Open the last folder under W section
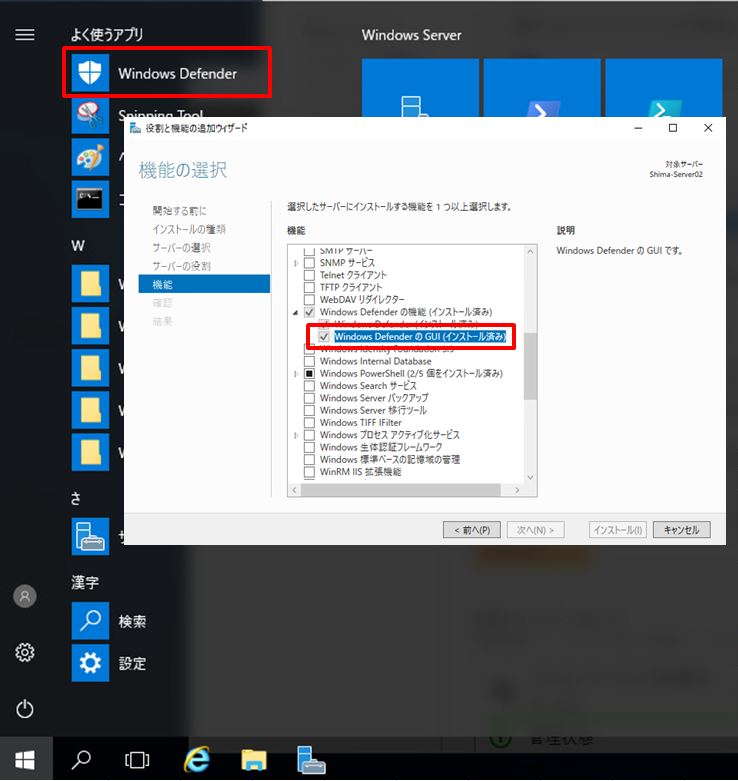 click(x=90, y=452)
